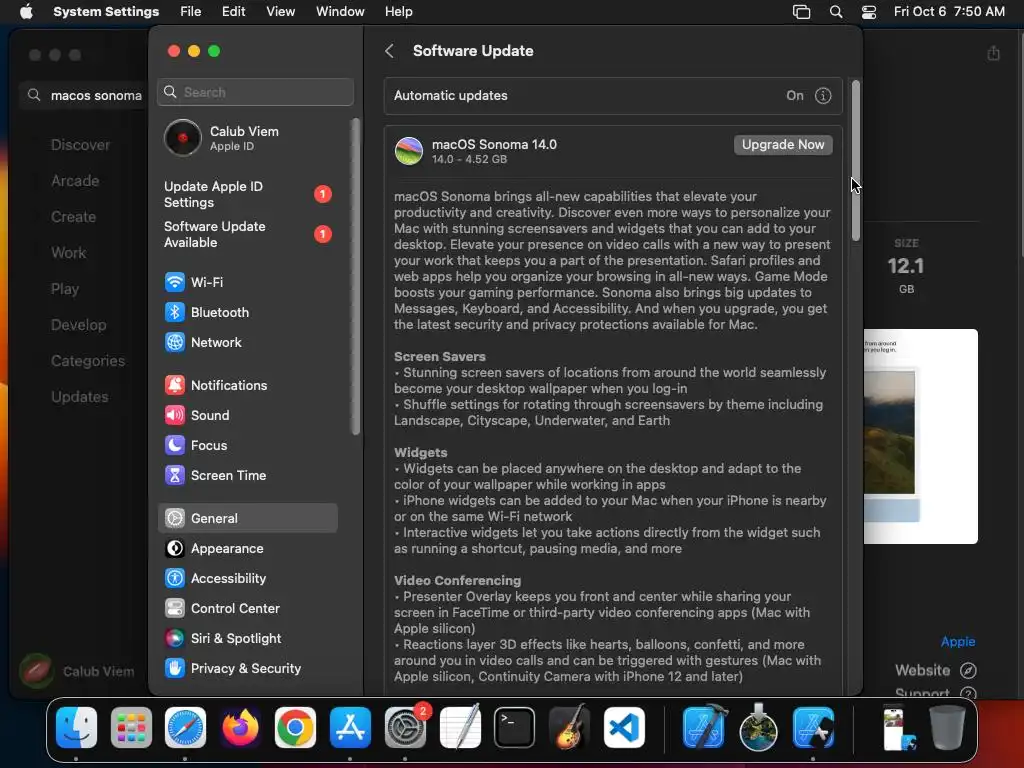This screenshot has height=768, width=1024.
Task: Select General in the sidebar
Action: point(248,519)
